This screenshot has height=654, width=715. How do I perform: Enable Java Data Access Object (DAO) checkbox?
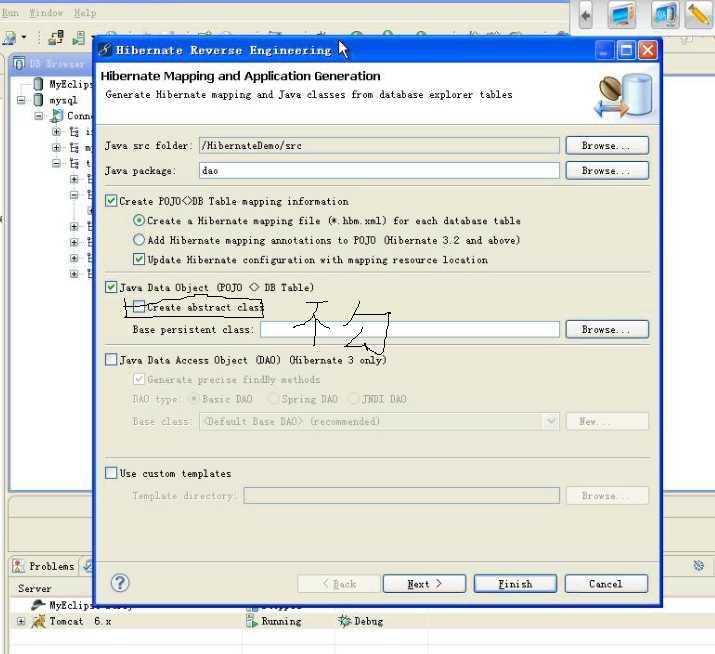click(111, 360)
